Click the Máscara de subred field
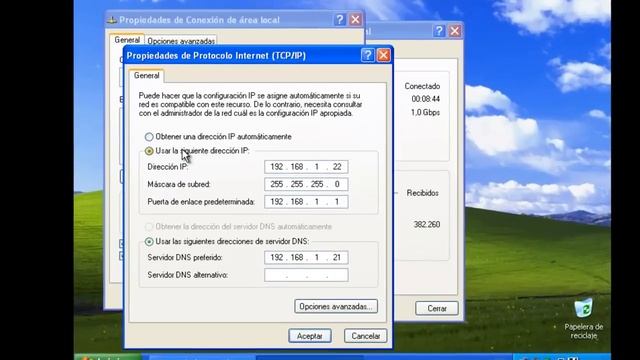 [x=306, y=184]
